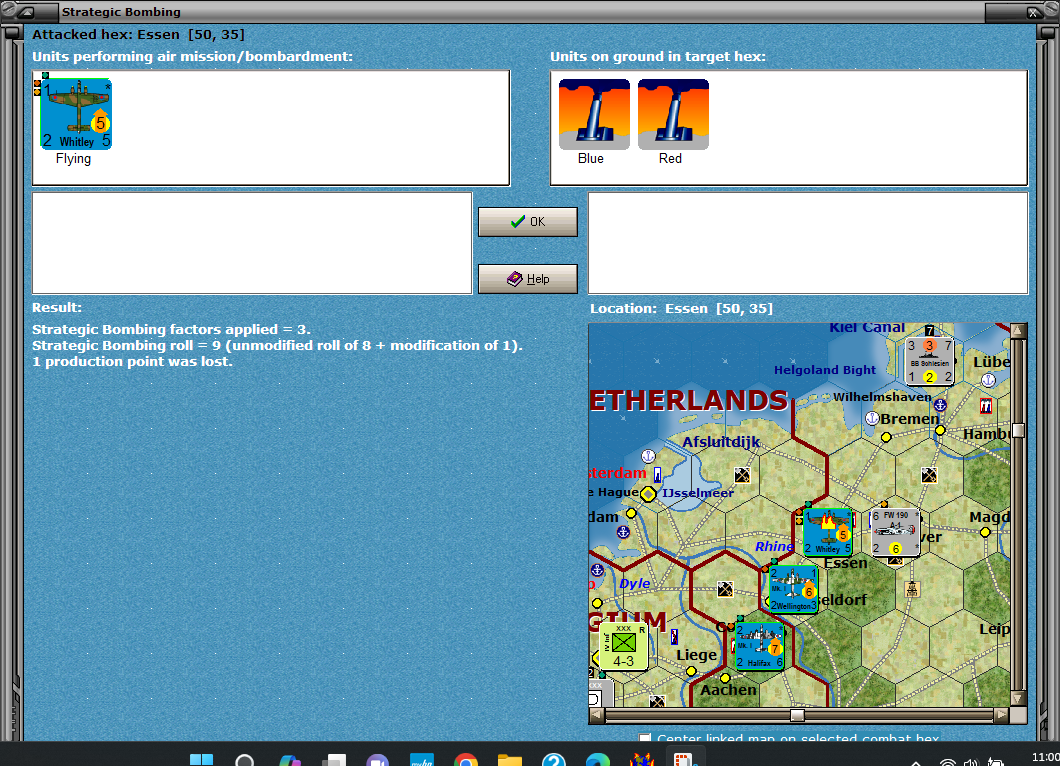Click the IJsselmeer label on map

pyautogui.click(x=698, y=493)
